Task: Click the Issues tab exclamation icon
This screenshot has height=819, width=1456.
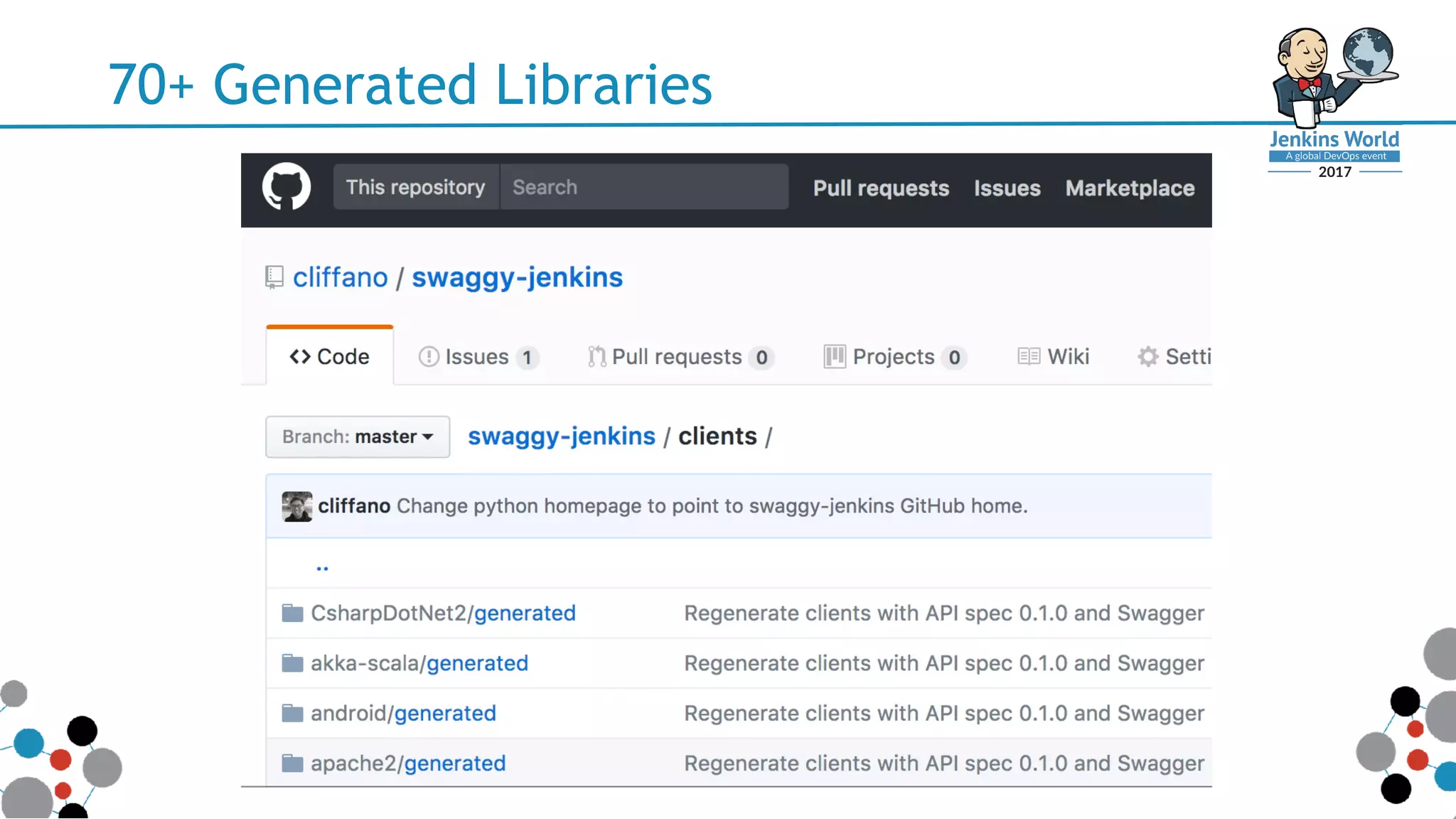Action: click(429, 356)
